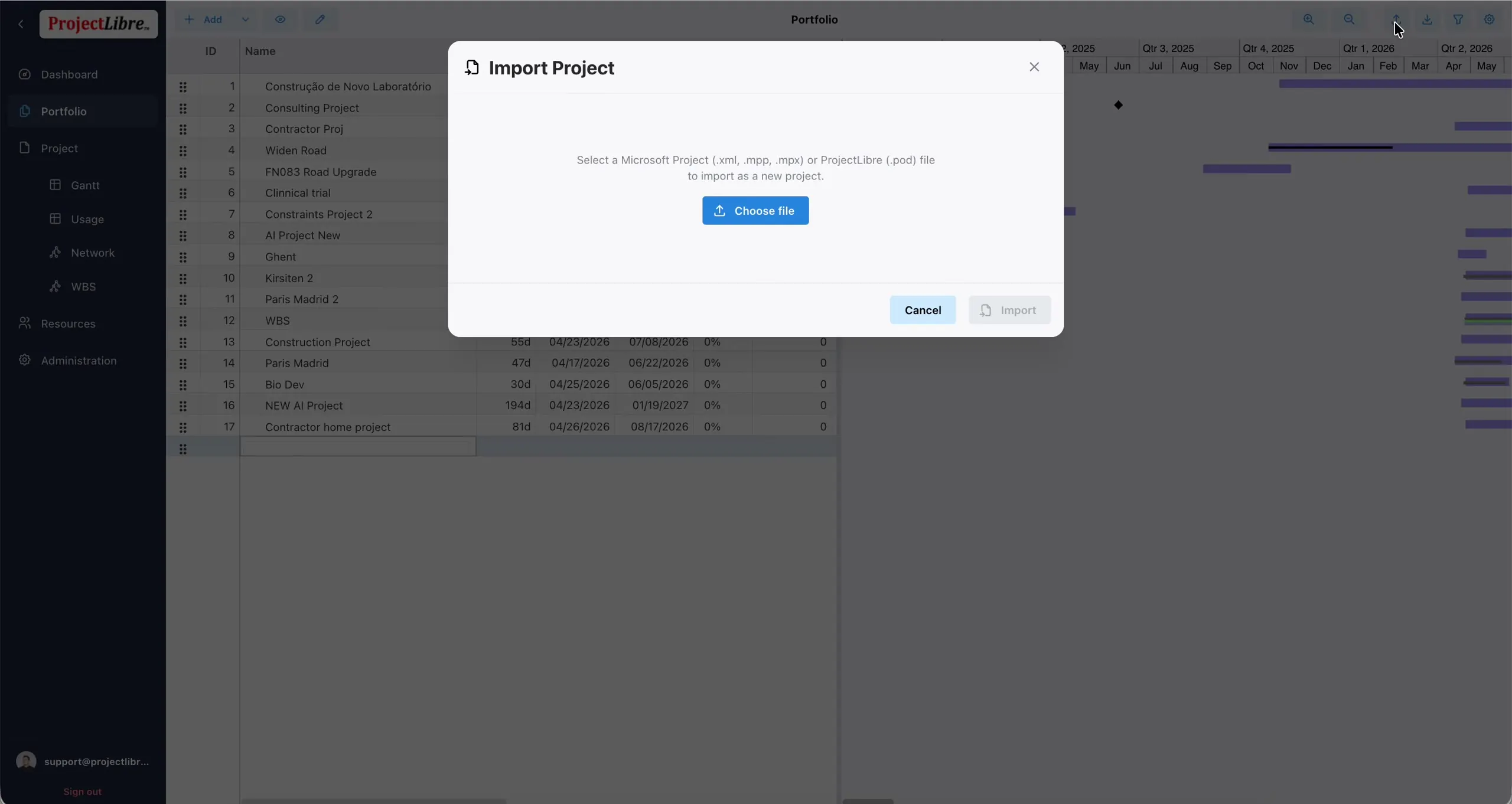Click the support@projectlibr... user account
1512x804 pixels.
pyautogui.click(x=83, y=761)
